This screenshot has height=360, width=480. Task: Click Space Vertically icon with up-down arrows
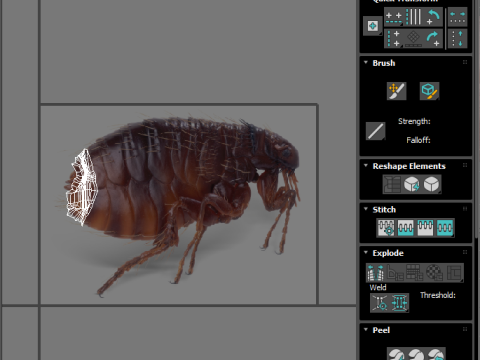[457, 39]
